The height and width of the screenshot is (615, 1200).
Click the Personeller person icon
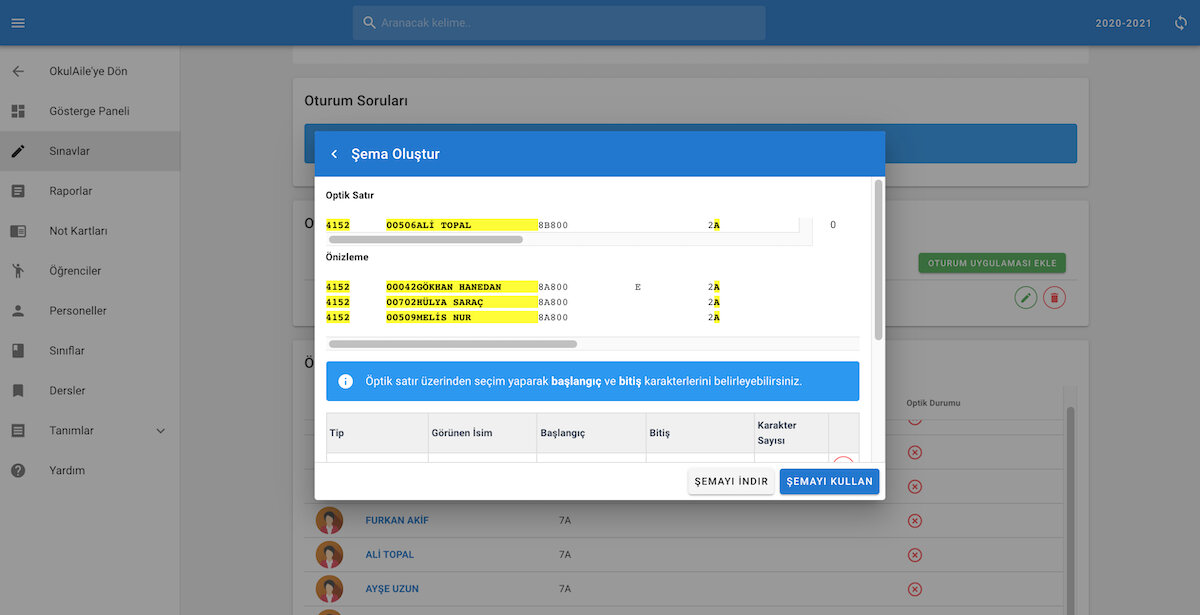(x=18, y=311)
